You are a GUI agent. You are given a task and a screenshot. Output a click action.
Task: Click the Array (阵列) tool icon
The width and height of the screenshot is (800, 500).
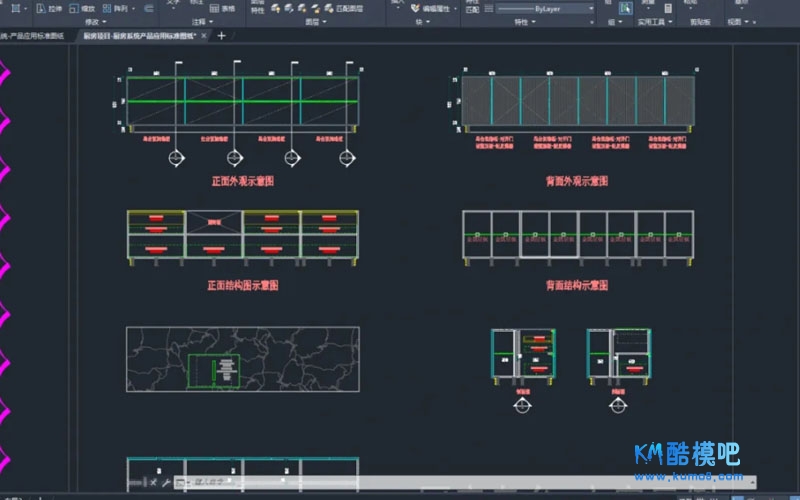(x=105, y=8)
